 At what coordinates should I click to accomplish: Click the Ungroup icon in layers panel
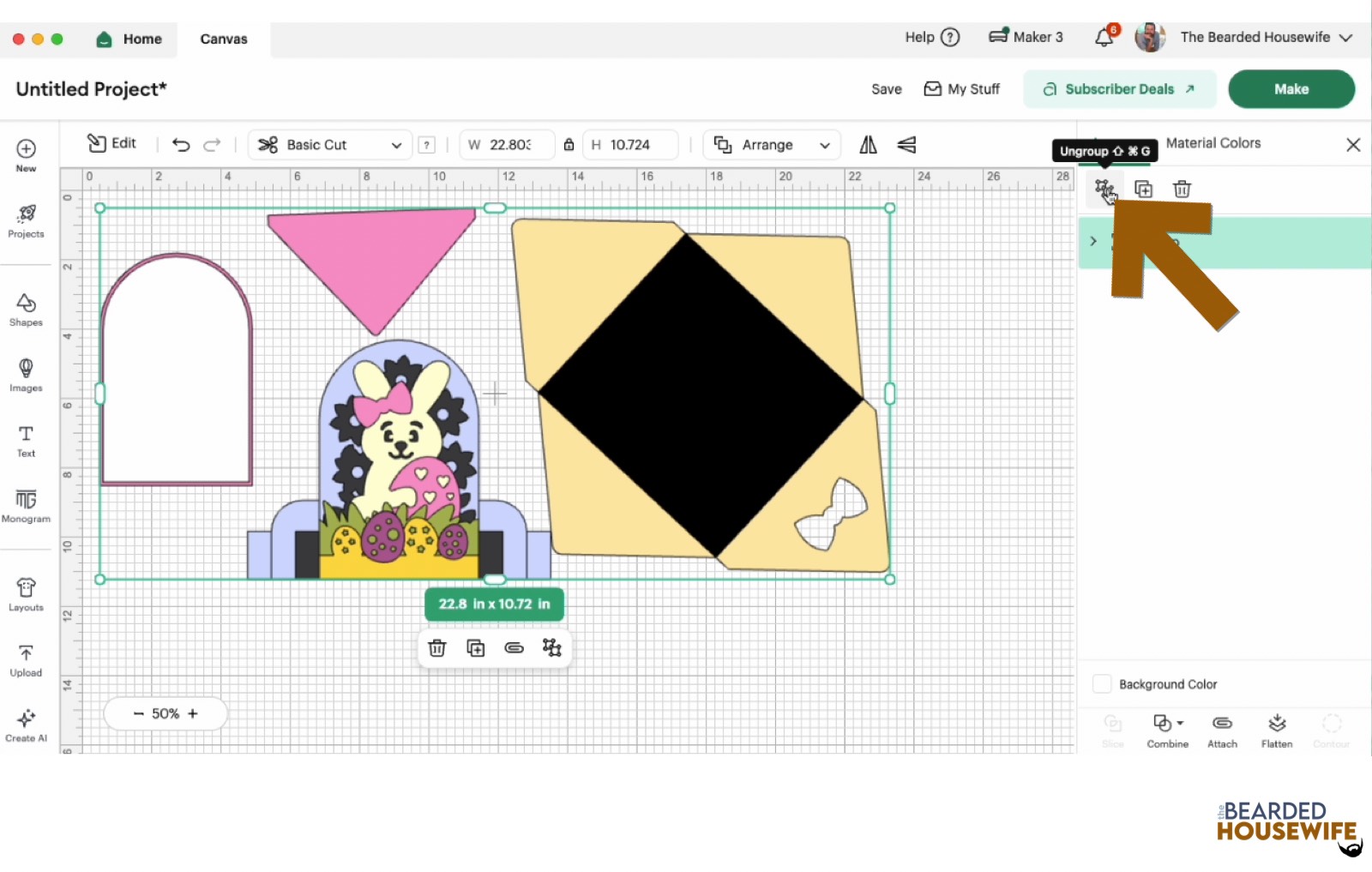point(1103,189)
